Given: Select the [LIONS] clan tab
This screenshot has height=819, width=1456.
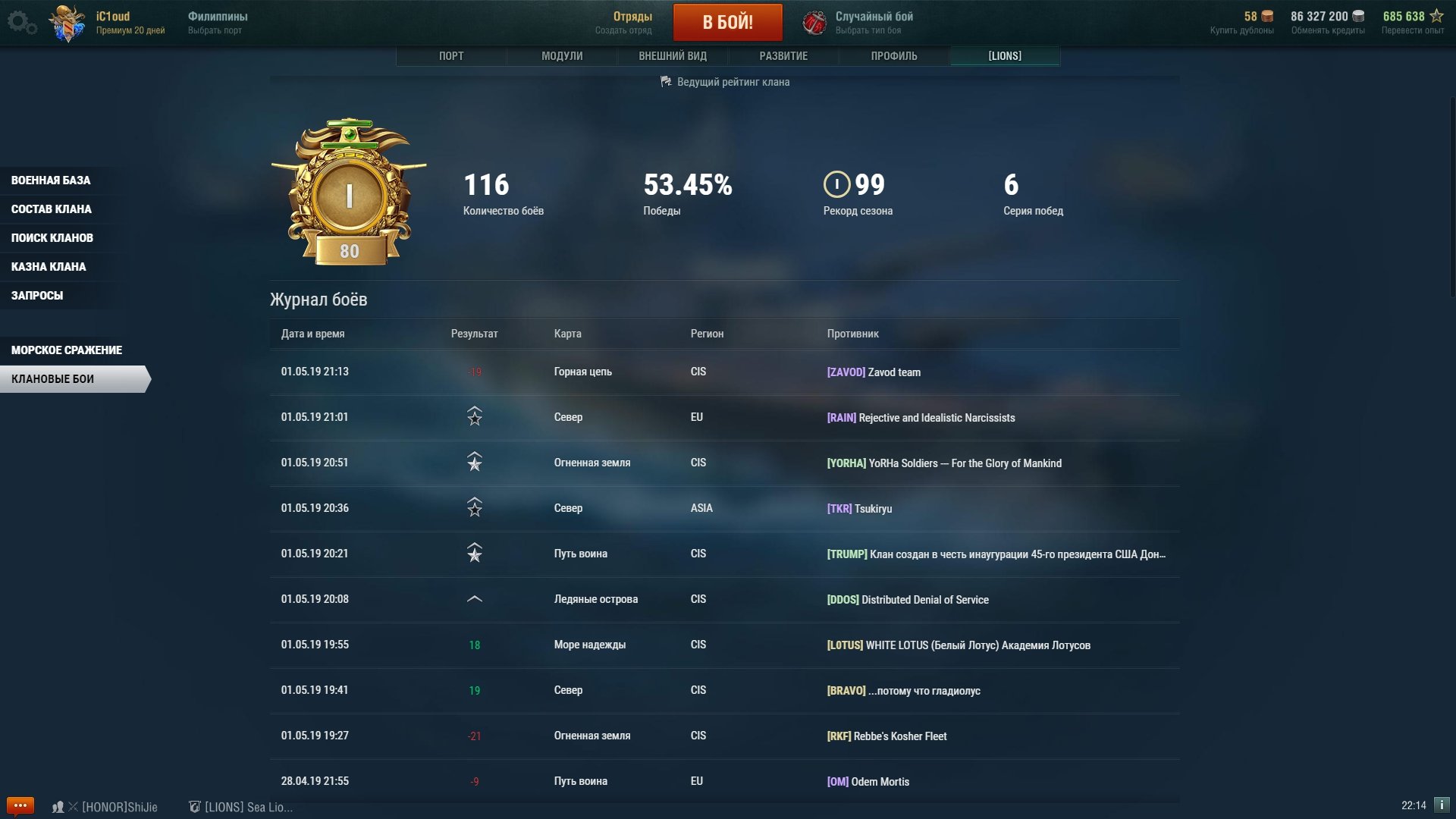Looking at the screenshot, I should 1005,56.
